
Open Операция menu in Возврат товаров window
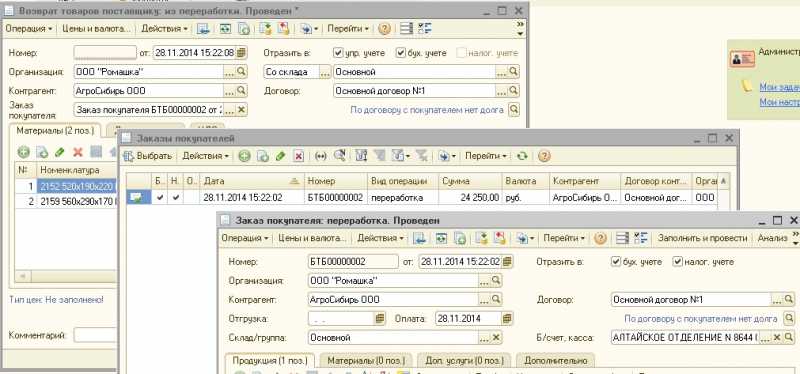point(29,29)
